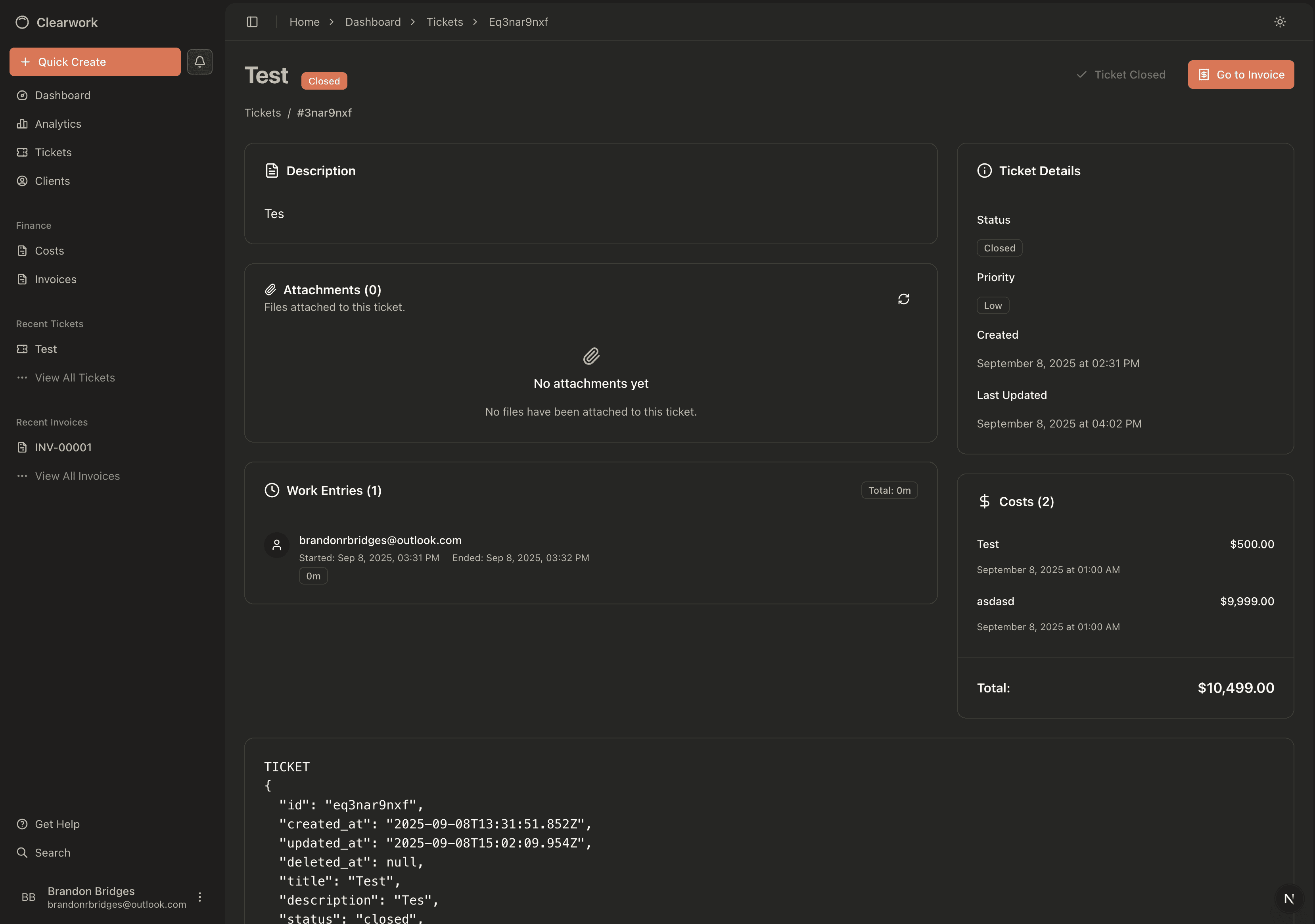This screenshot has width=1315, height=924.
Task: Click the Tickets link above the ticket ID
Action: 262,113
